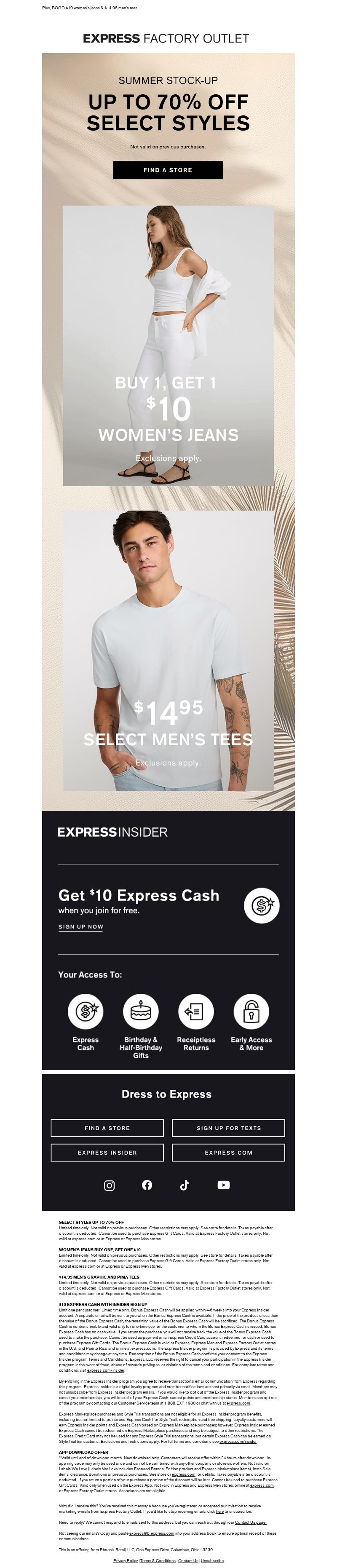Click the Receiptless Returns icon

pyautogui.click(x=196, y=1011)
